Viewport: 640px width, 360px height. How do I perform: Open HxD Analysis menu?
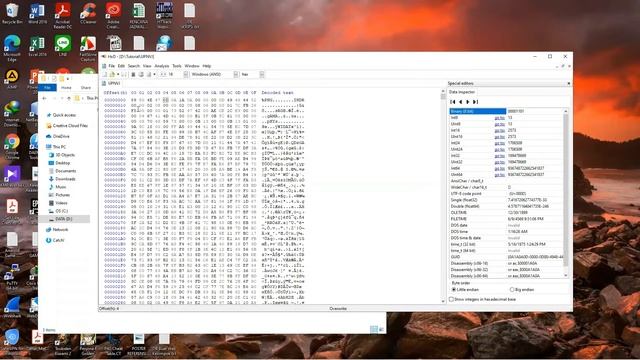click(162, 66)
